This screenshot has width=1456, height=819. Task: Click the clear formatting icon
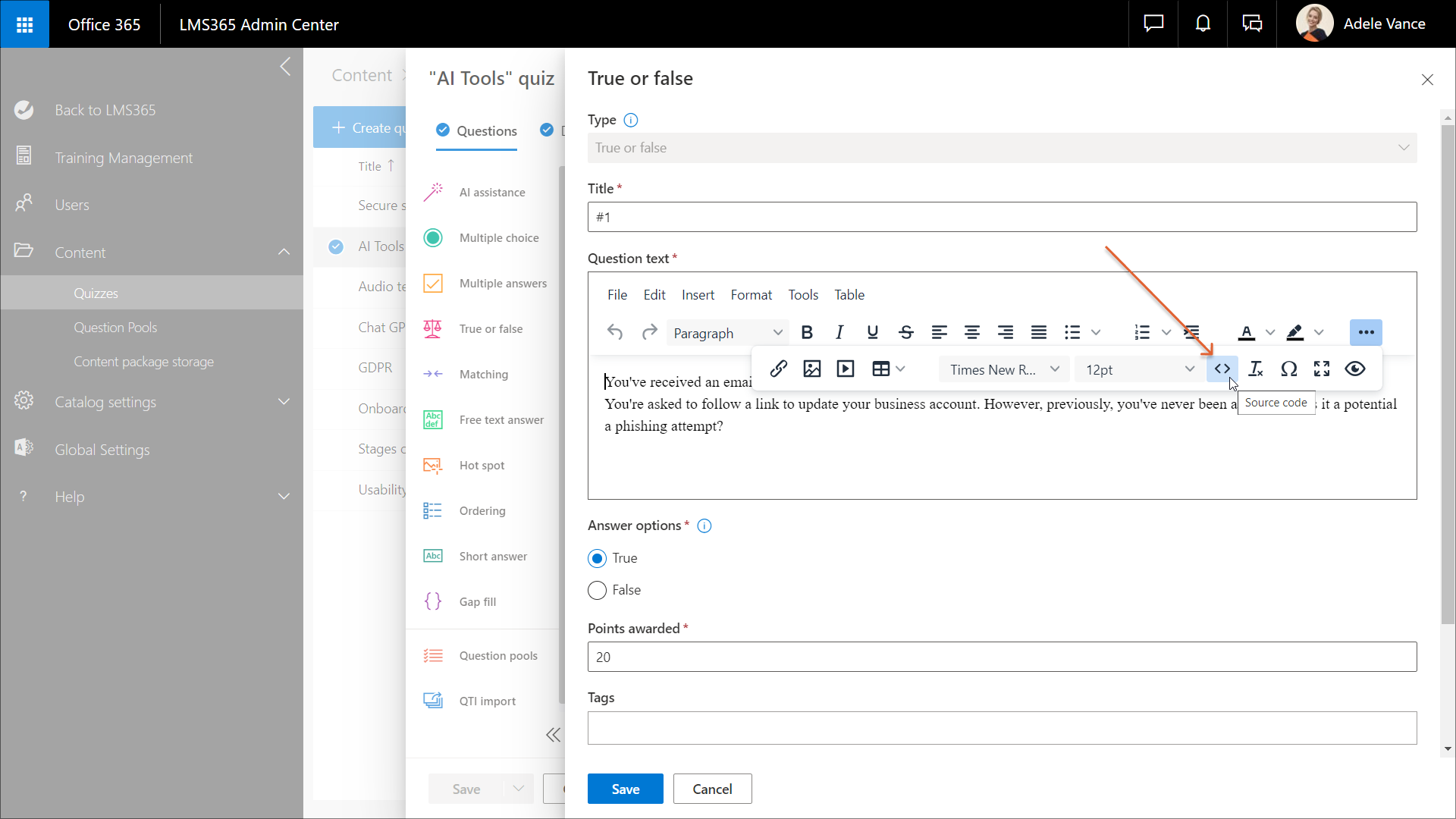1255,369
